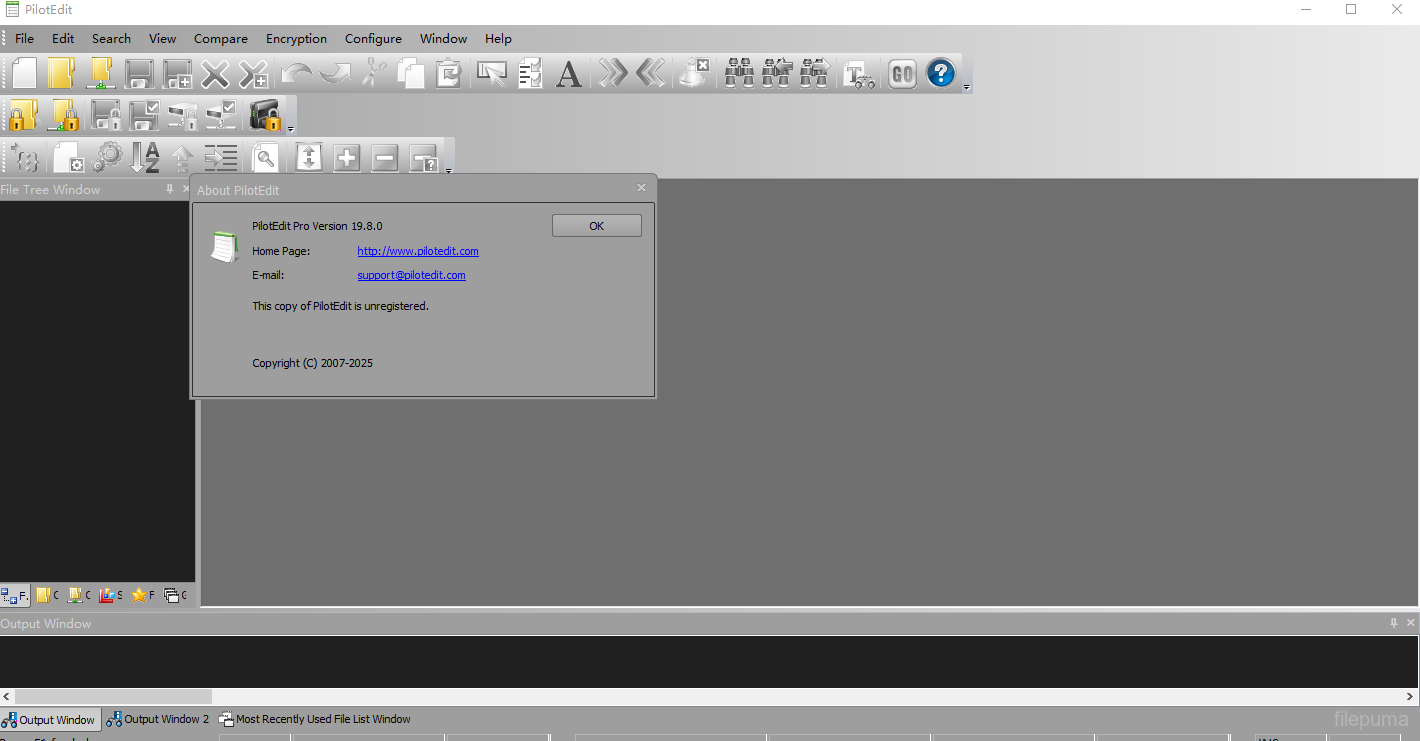Click the Undo curved arrow icon
Viewport: 1420px width, 741px height.
296,73
